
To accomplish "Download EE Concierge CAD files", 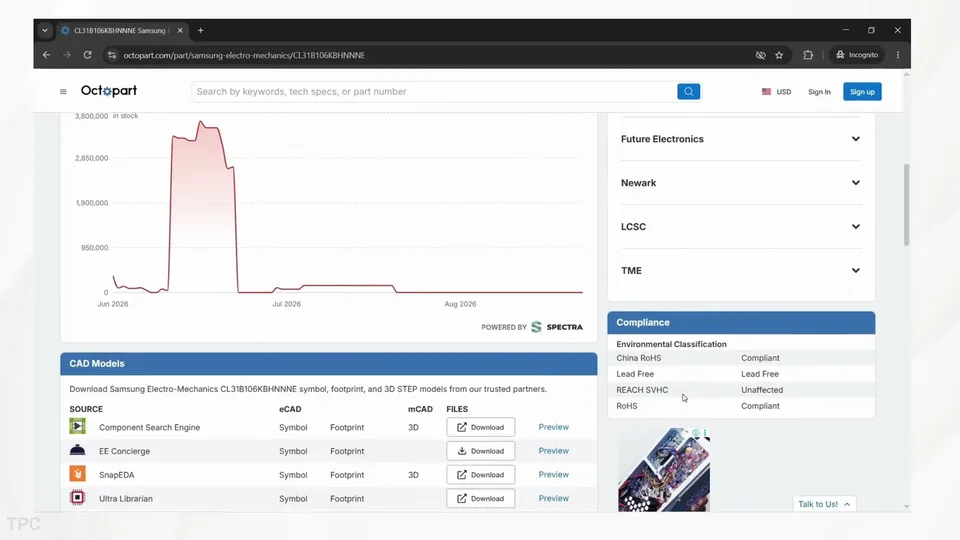I will (x=481, y=451).
